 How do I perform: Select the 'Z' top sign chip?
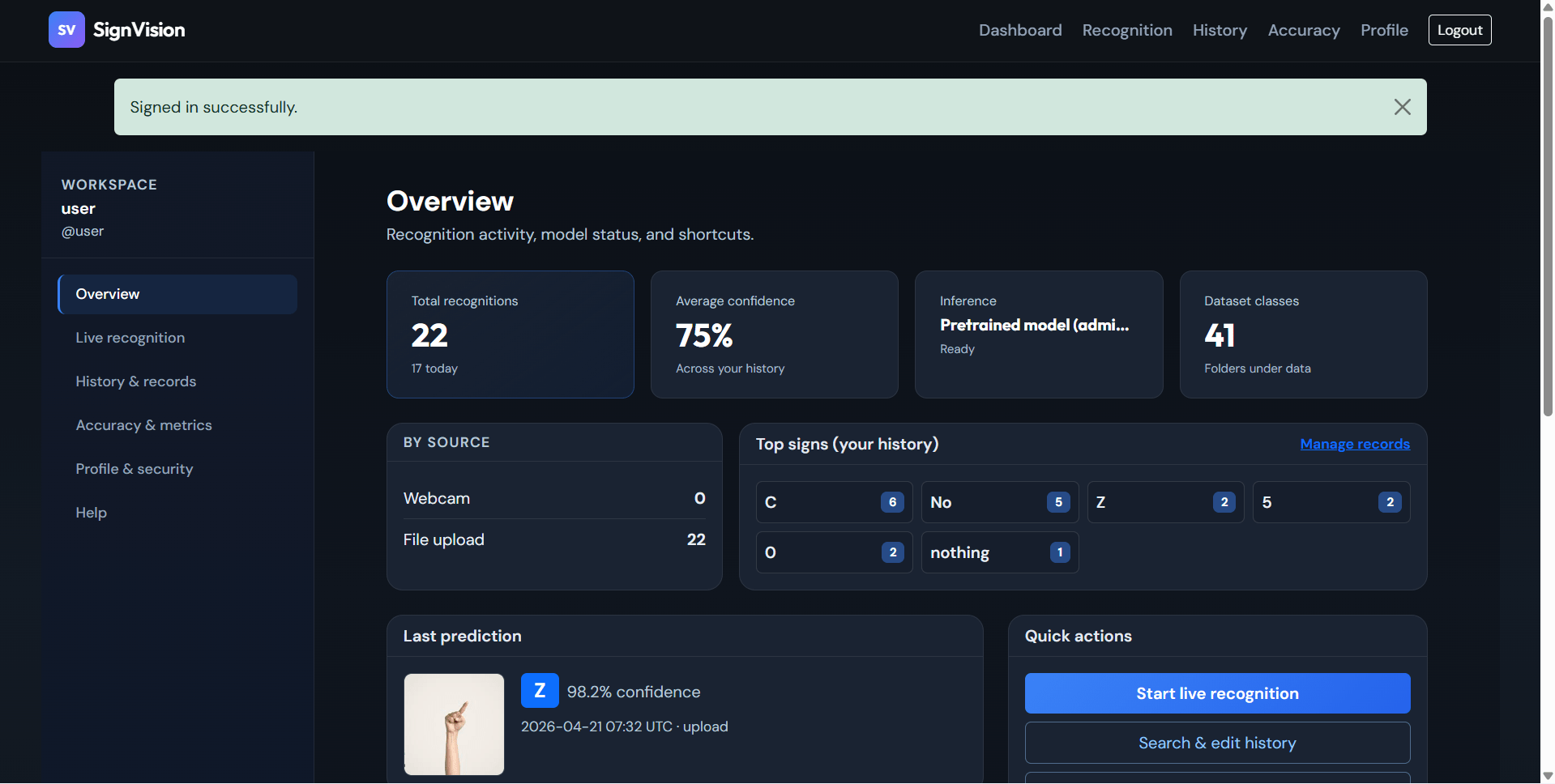(1165, 502)
